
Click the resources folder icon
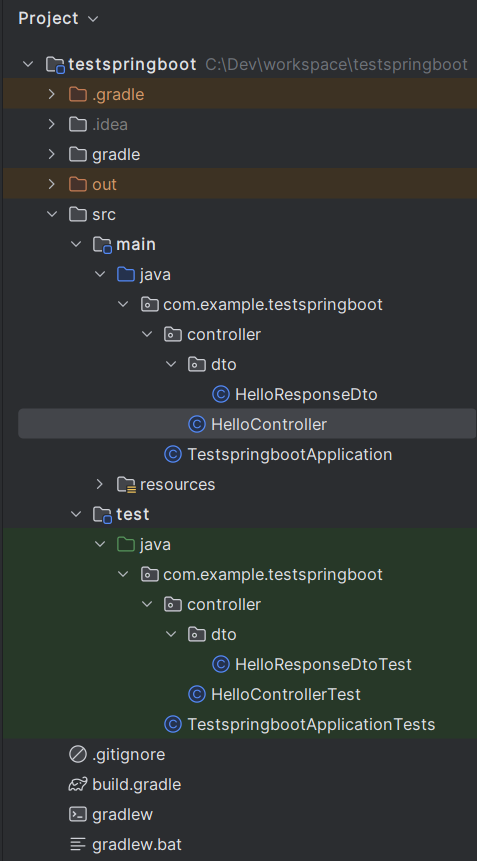tap(126, 484)
